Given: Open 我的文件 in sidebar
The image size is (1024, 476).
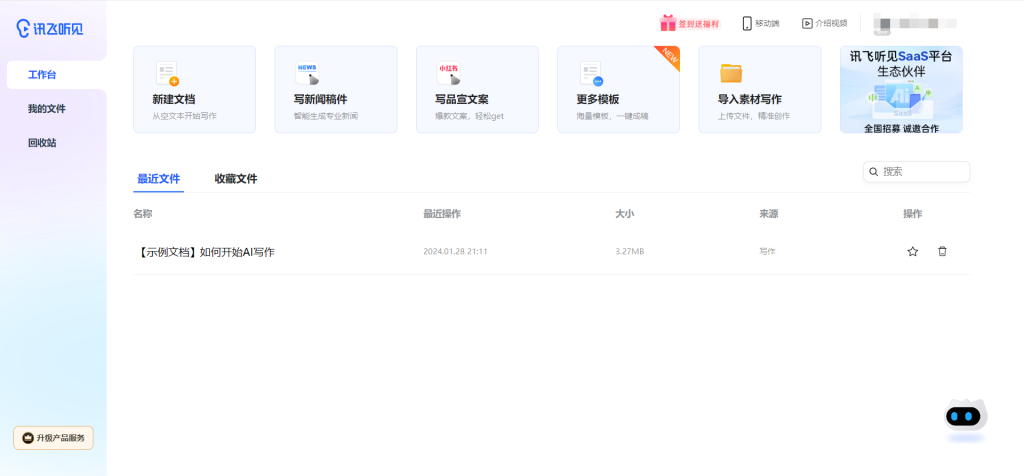Looking at the screenshot, I should pos(46,108).
